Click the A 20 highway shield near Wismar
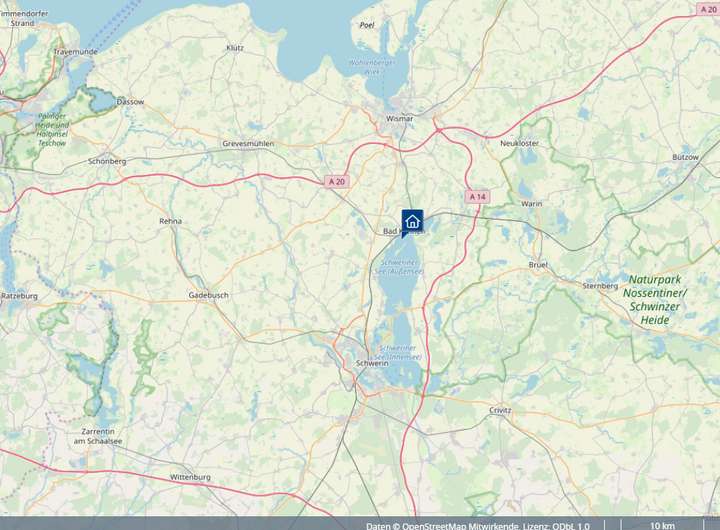Screen dimensions: 720x530 (337, 181)
